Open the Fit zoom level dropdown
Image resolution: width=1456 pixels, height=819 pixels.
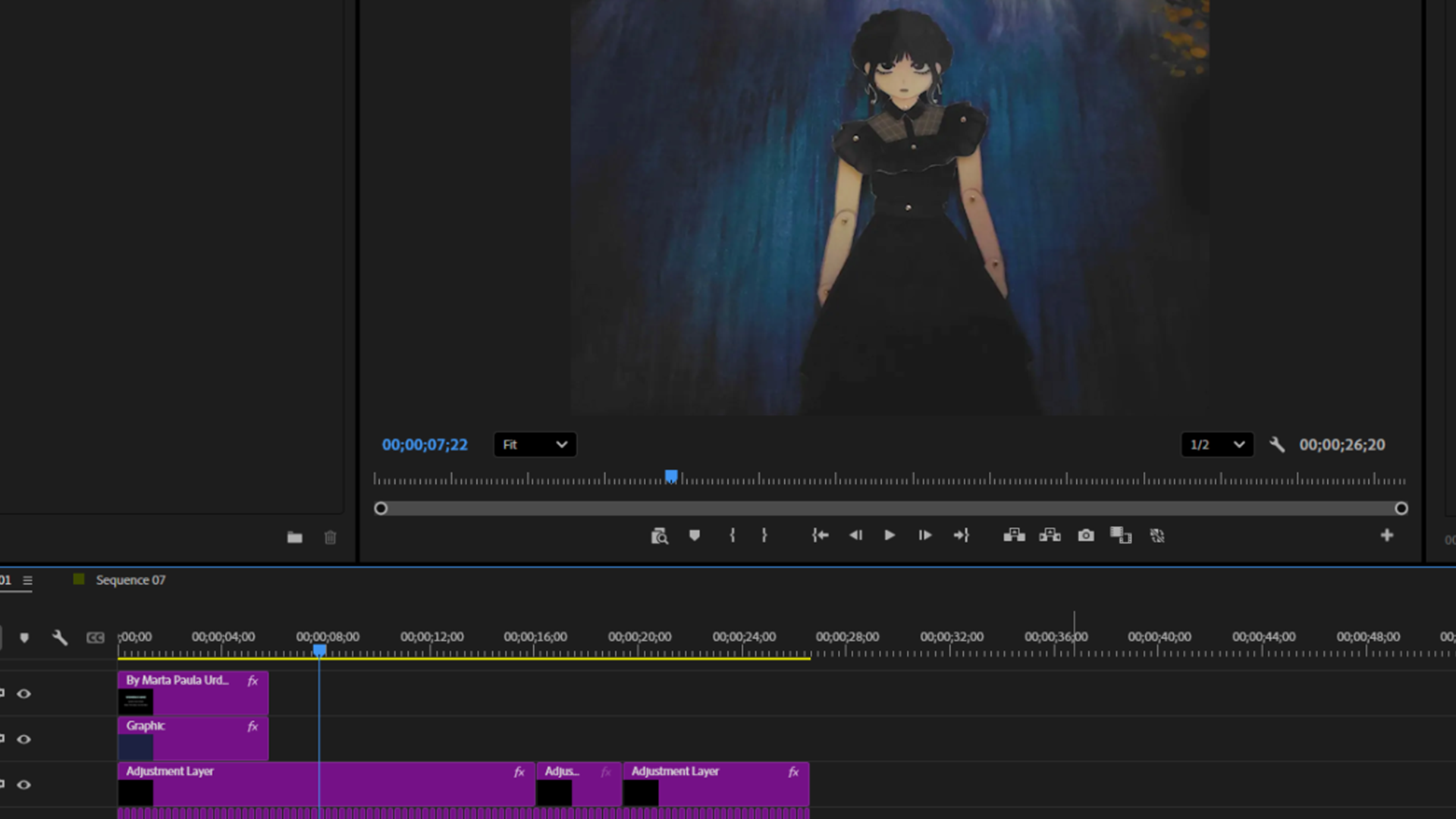pyautogui.click(x=535, y=445)
